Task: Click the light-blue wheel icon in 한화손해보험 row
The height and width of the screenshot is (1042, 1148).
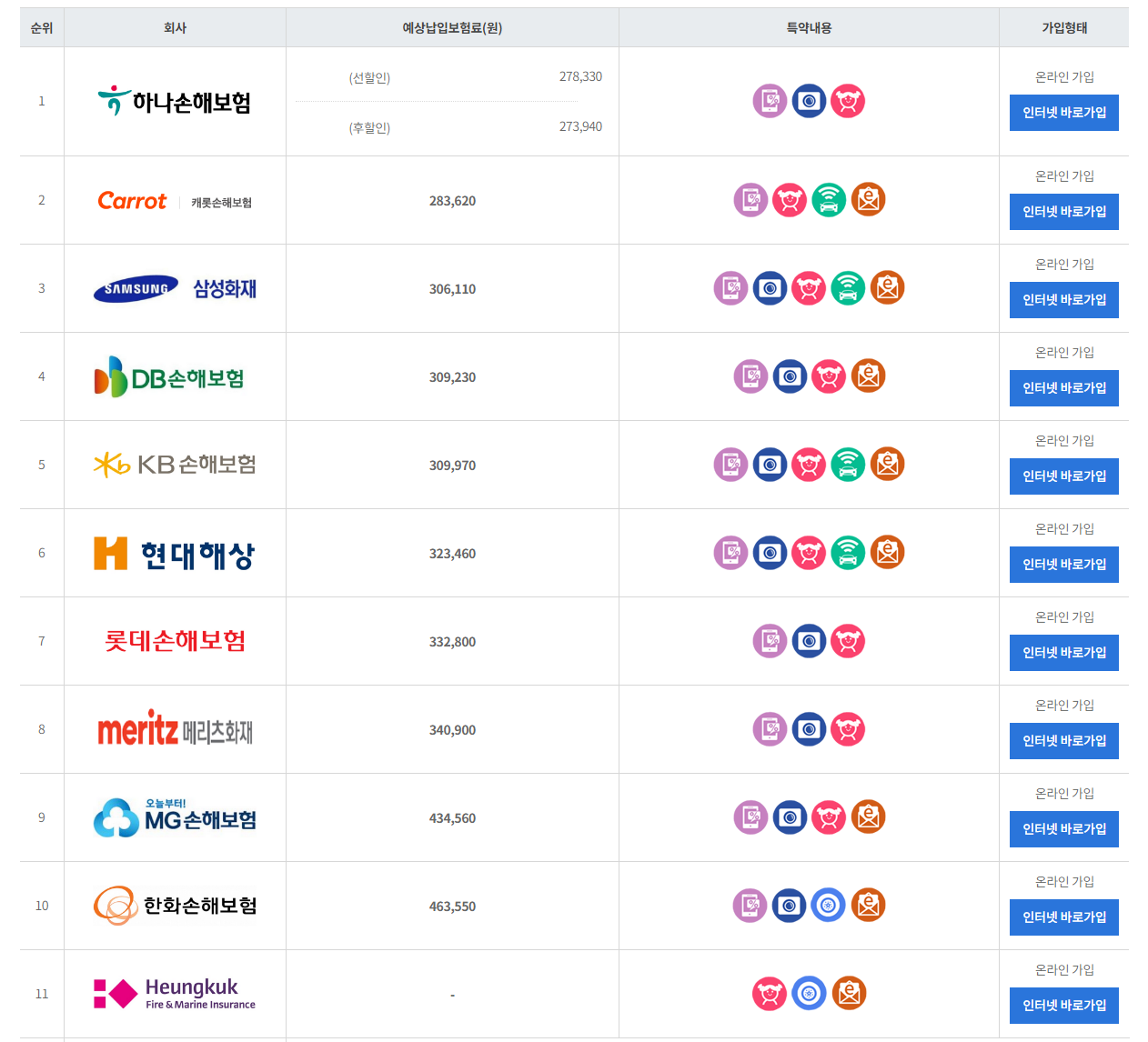Action: click(x=828, y=906)
